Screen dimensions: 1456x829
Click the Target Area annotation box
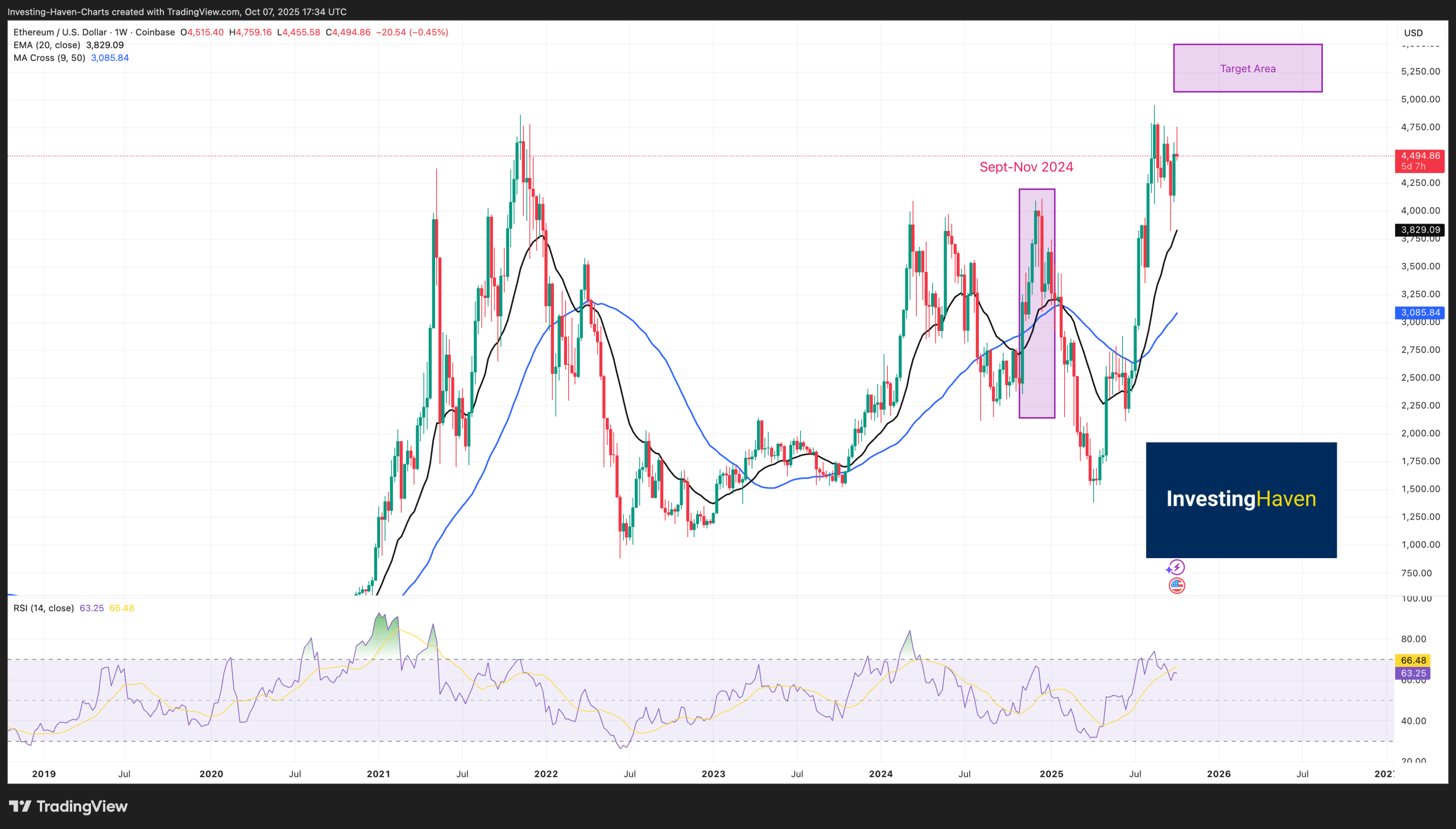pyautogui.click(x=1247, y=68)
